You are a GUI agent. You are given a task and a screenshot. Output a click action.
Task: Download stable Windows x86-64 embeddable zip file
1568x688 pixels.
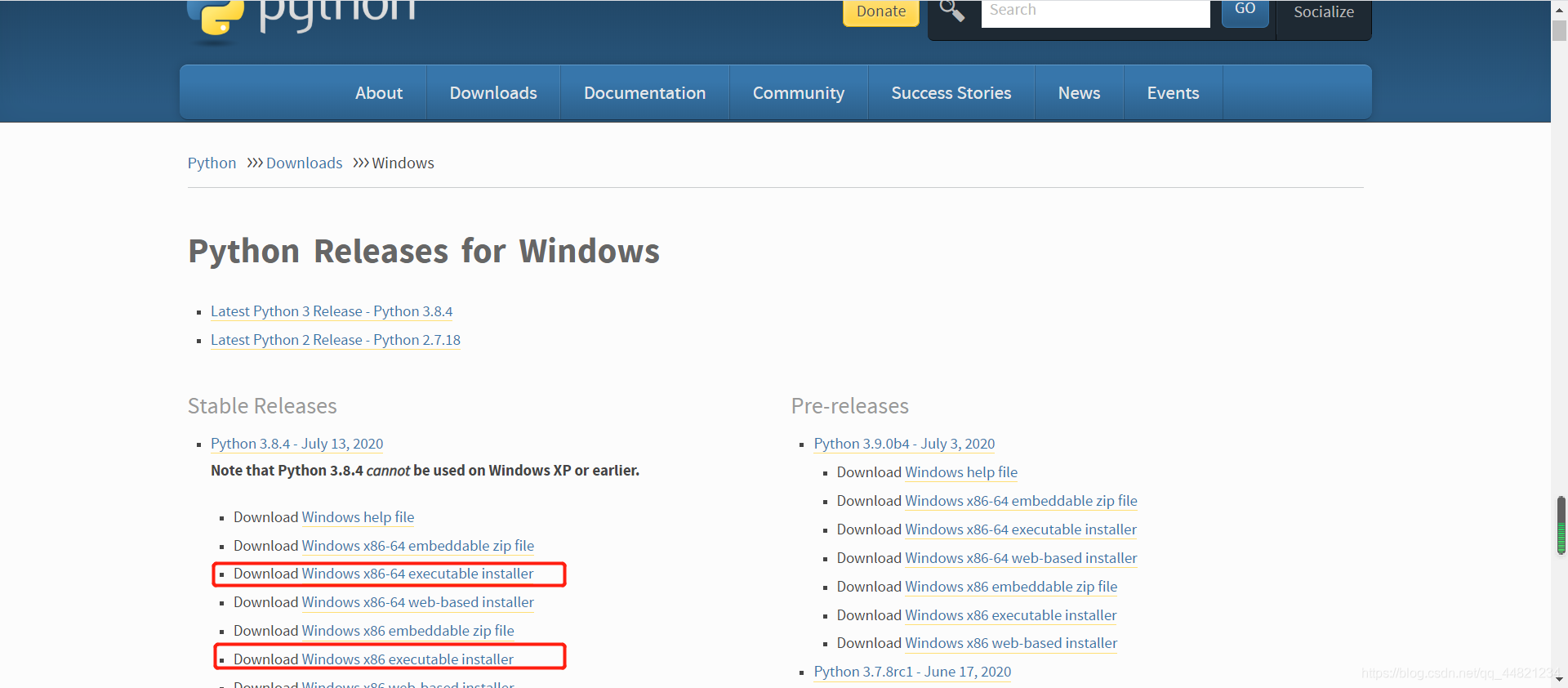point(418,546)
